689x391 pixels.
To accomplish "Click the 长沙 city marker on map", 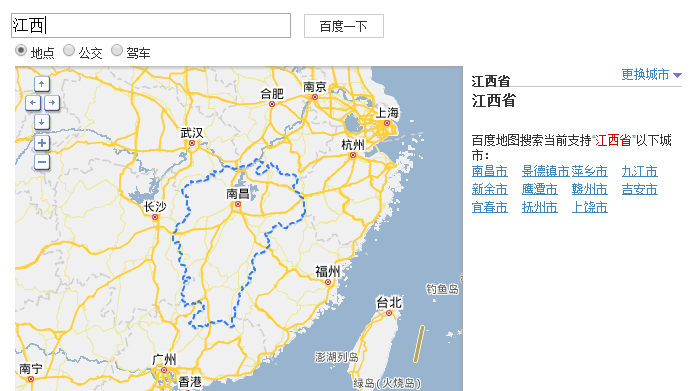I will coord(155,217).
